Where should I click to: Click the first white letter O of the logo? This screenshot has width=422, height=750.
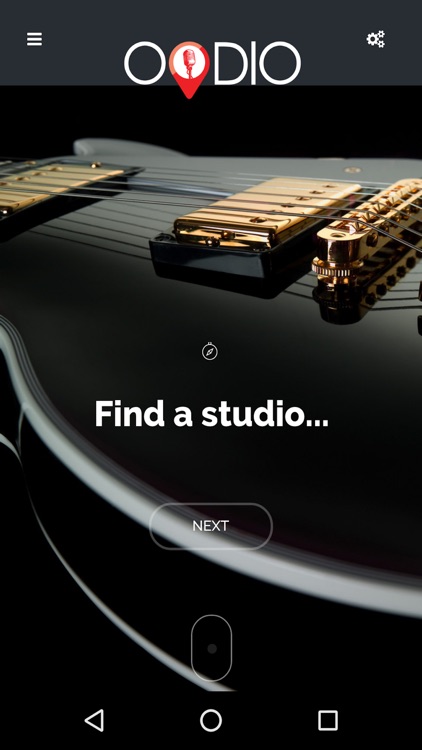pyautogui.click(x=145, y=64)
